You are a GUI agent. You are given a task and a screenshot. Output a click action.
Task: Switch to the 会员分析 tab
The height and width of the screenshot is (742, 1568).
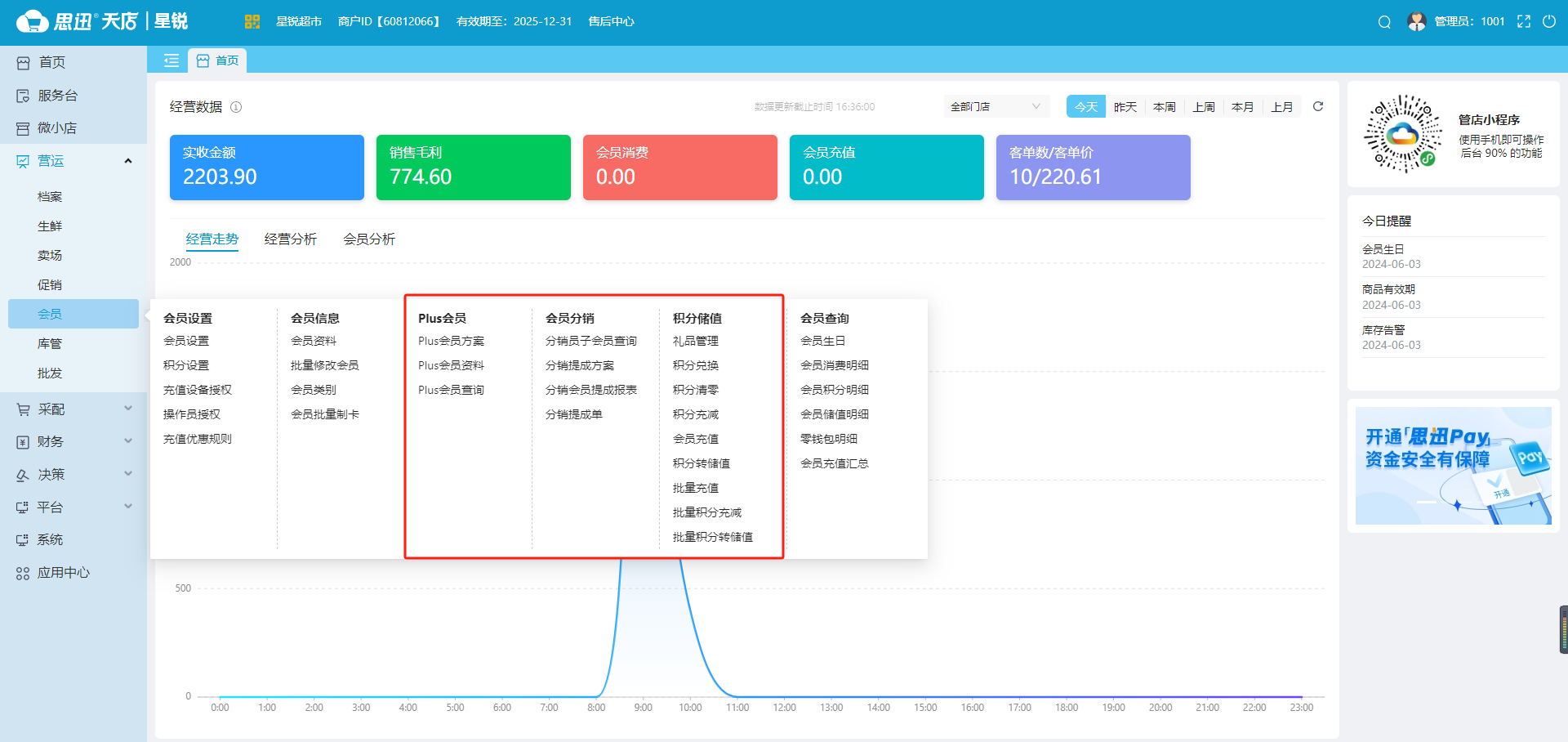click(368, 239)
